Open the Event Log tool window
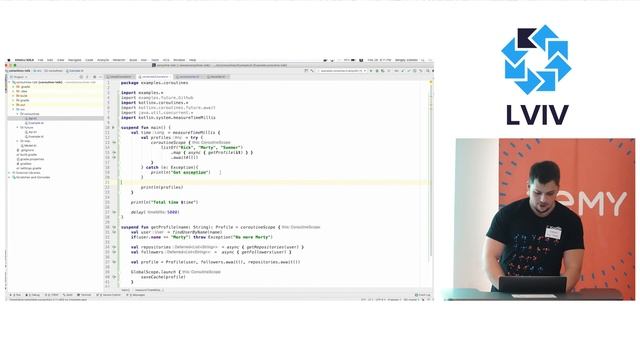 [x=422, y=295]
